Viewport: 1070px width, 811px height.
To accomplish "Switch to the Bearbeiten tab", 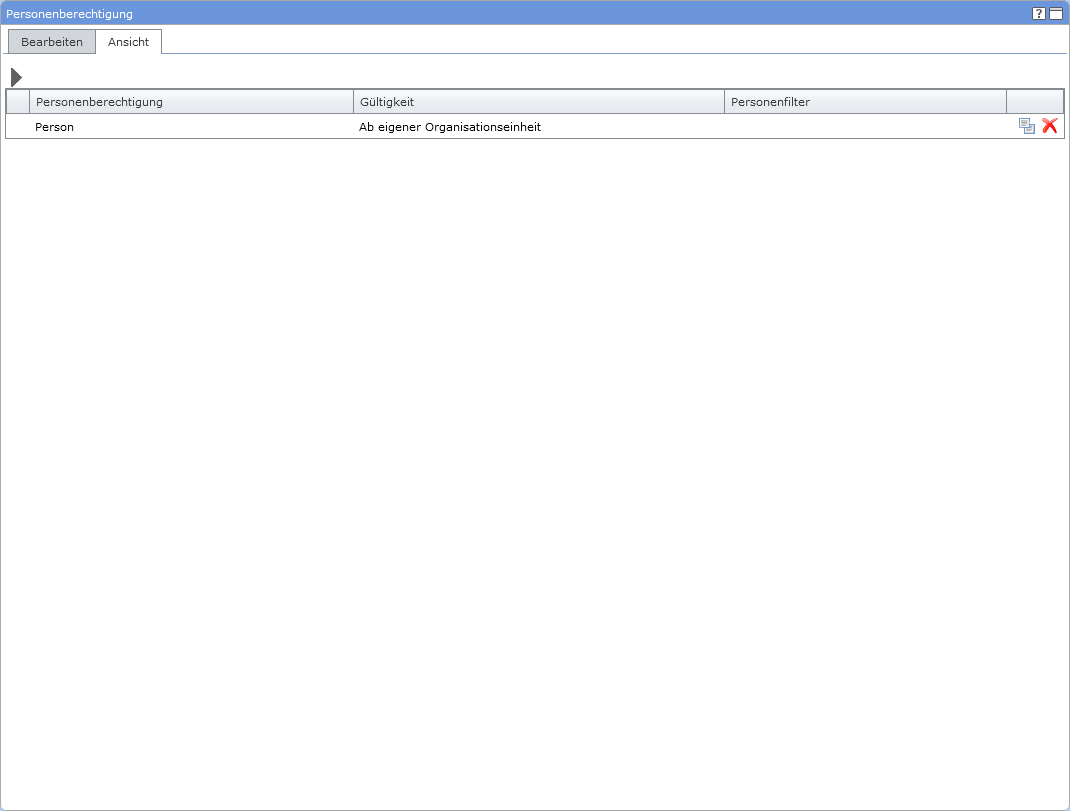I will [x=52, y=42].
